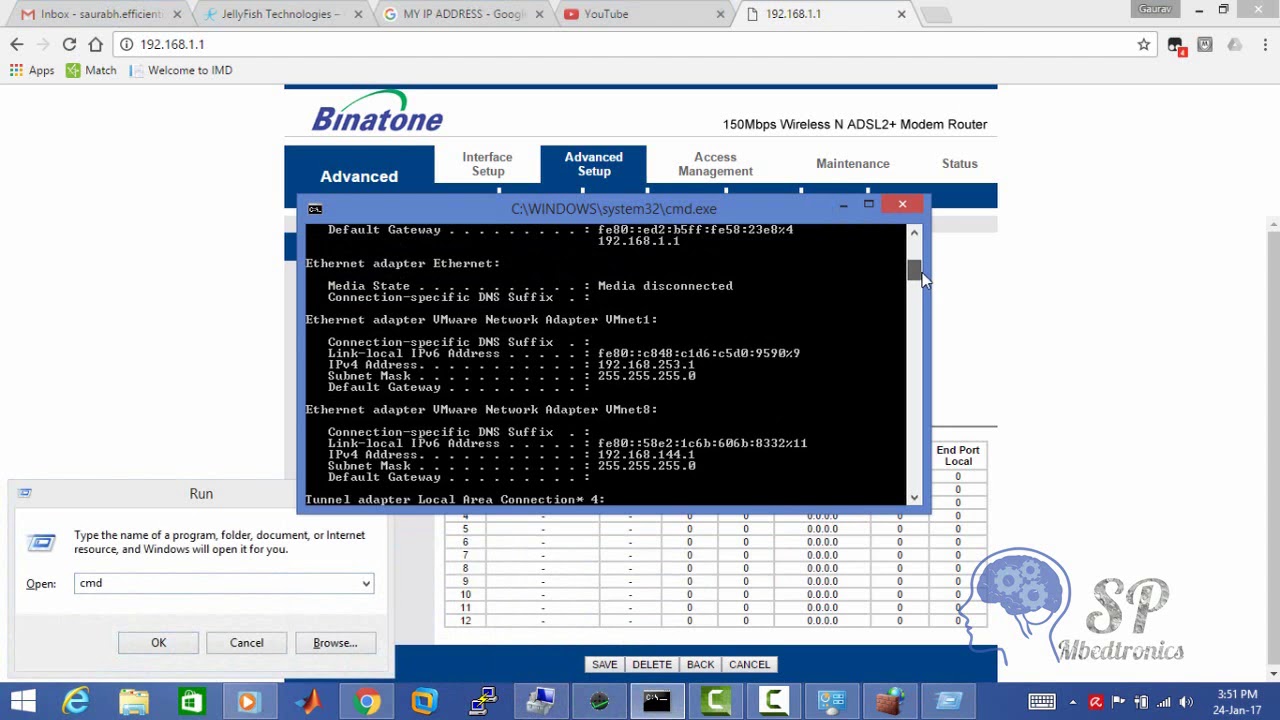Viewport: 1280px width, 720px height.
Task: Switch to the JellyFish Technologies tab
Action: click(281, 14)
